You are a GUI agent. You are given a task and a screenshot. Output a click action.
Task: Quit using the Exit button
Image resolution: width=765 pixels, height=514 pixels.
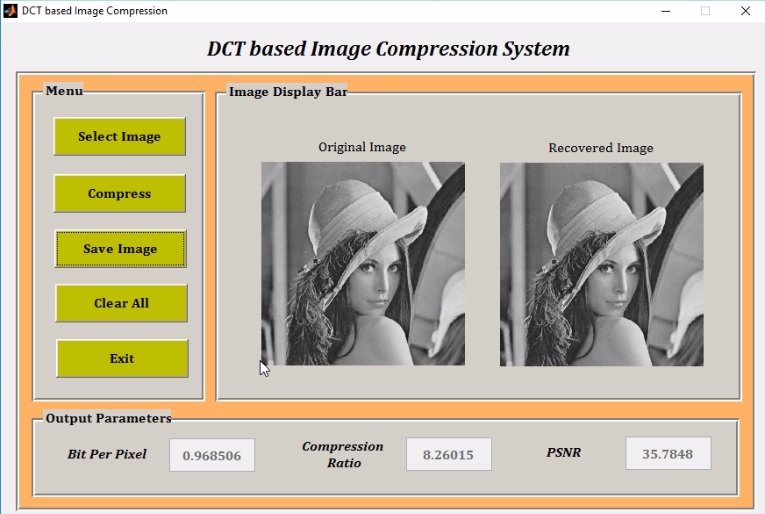[x=122, y=358]
